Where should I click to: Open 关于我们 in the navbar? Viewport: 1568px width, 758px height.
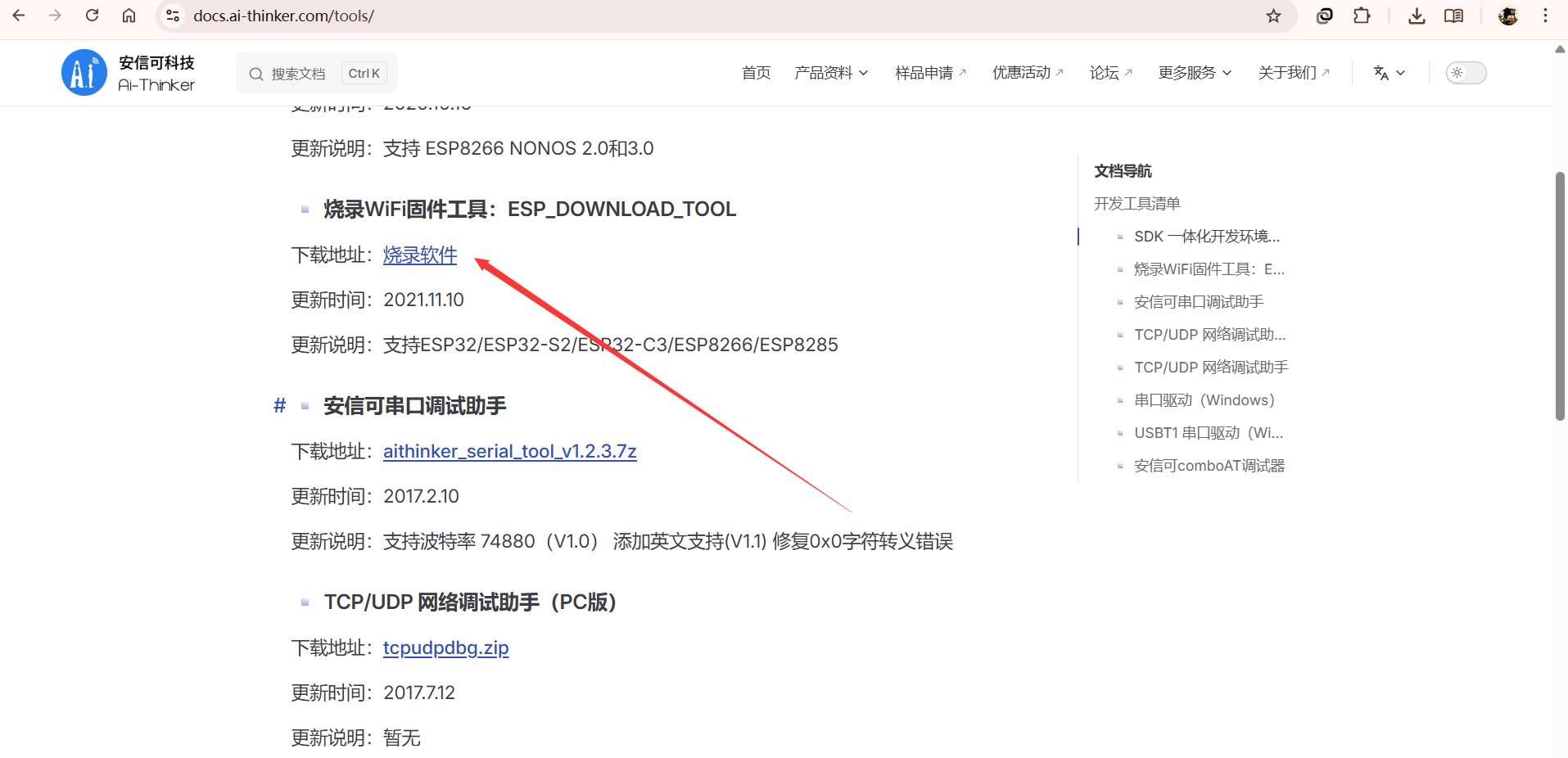pyautogui.click(x=1294, y=73)
